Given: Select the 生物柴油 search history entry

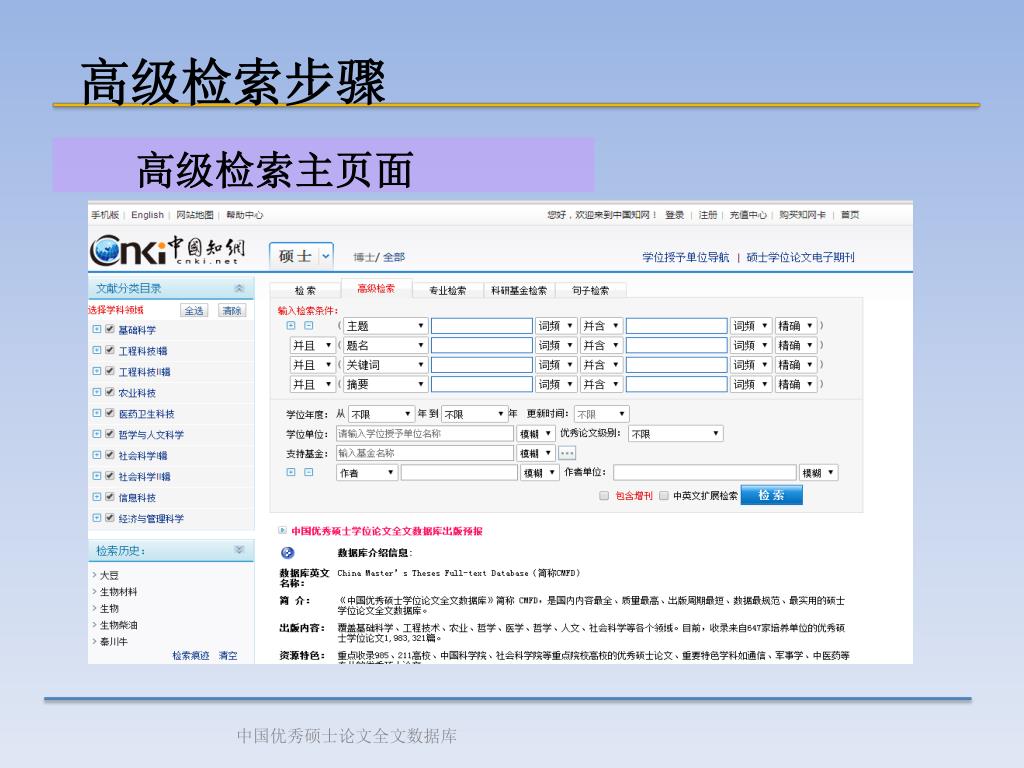Looking at the screenshot, I should coord(119,625).
